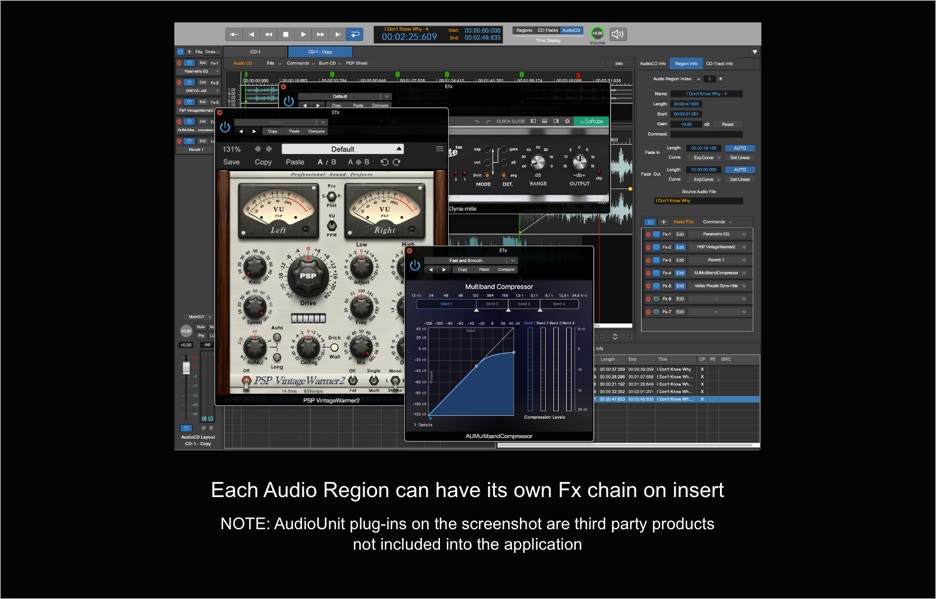The width and height of the screenshot is (936, 599).
Task: Click Set Linear for Fade In curve
Action: click(739, 157)
